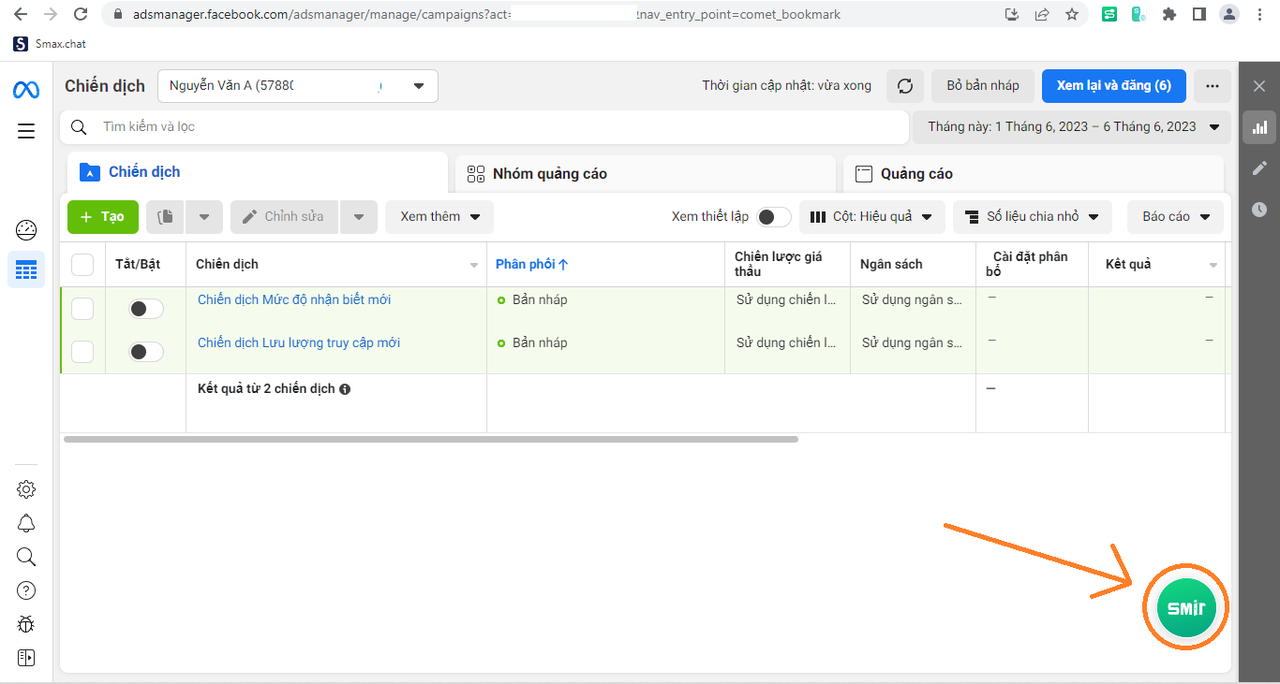Click the Xem lại và đăng (6) button
The width and height of the screenshot is (1280, 684).
[x=1113, y=86]
